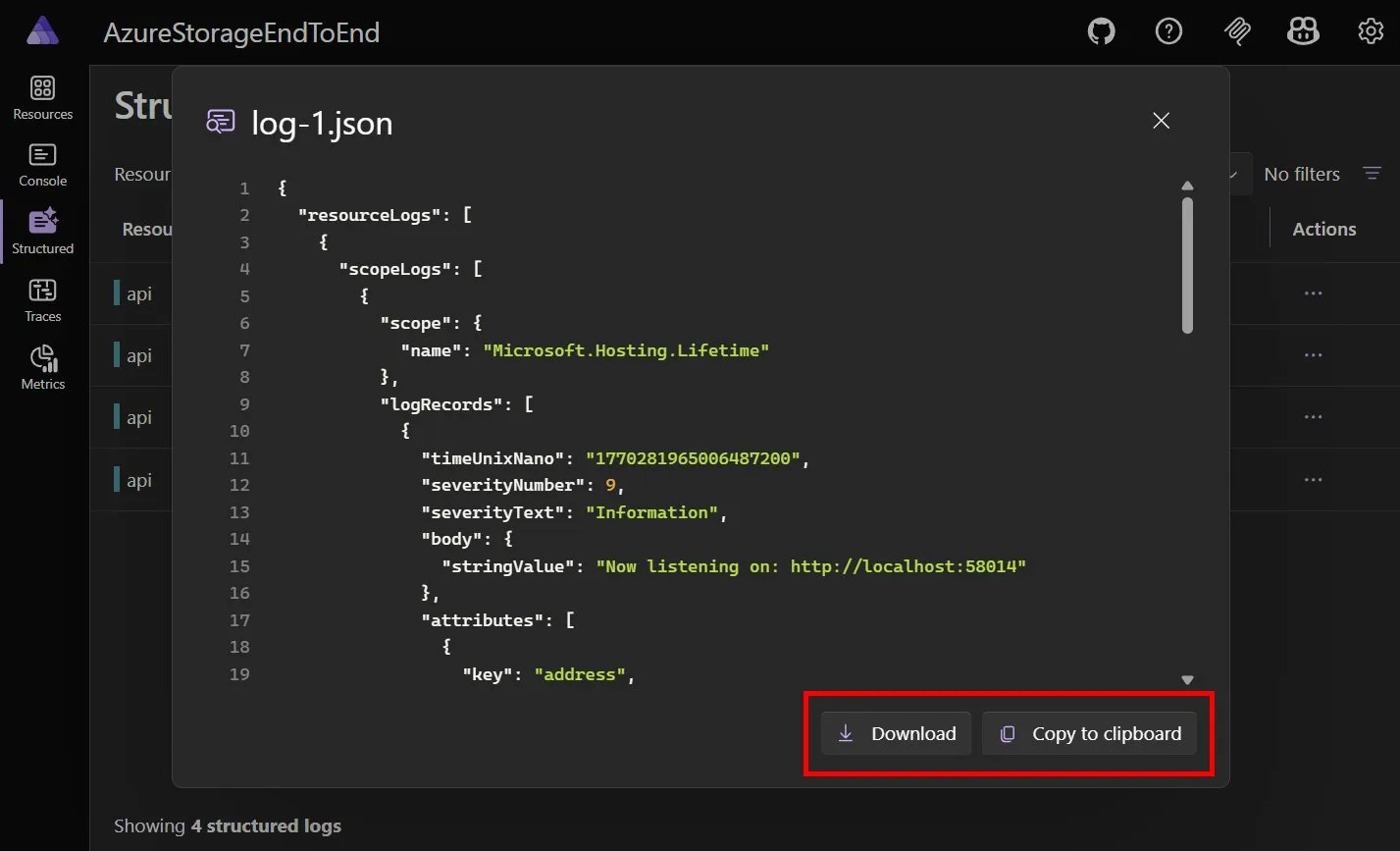Click the log viewer scrollbar thumb
This screenshot has height=851, width=1400.
pos(1187,260)
